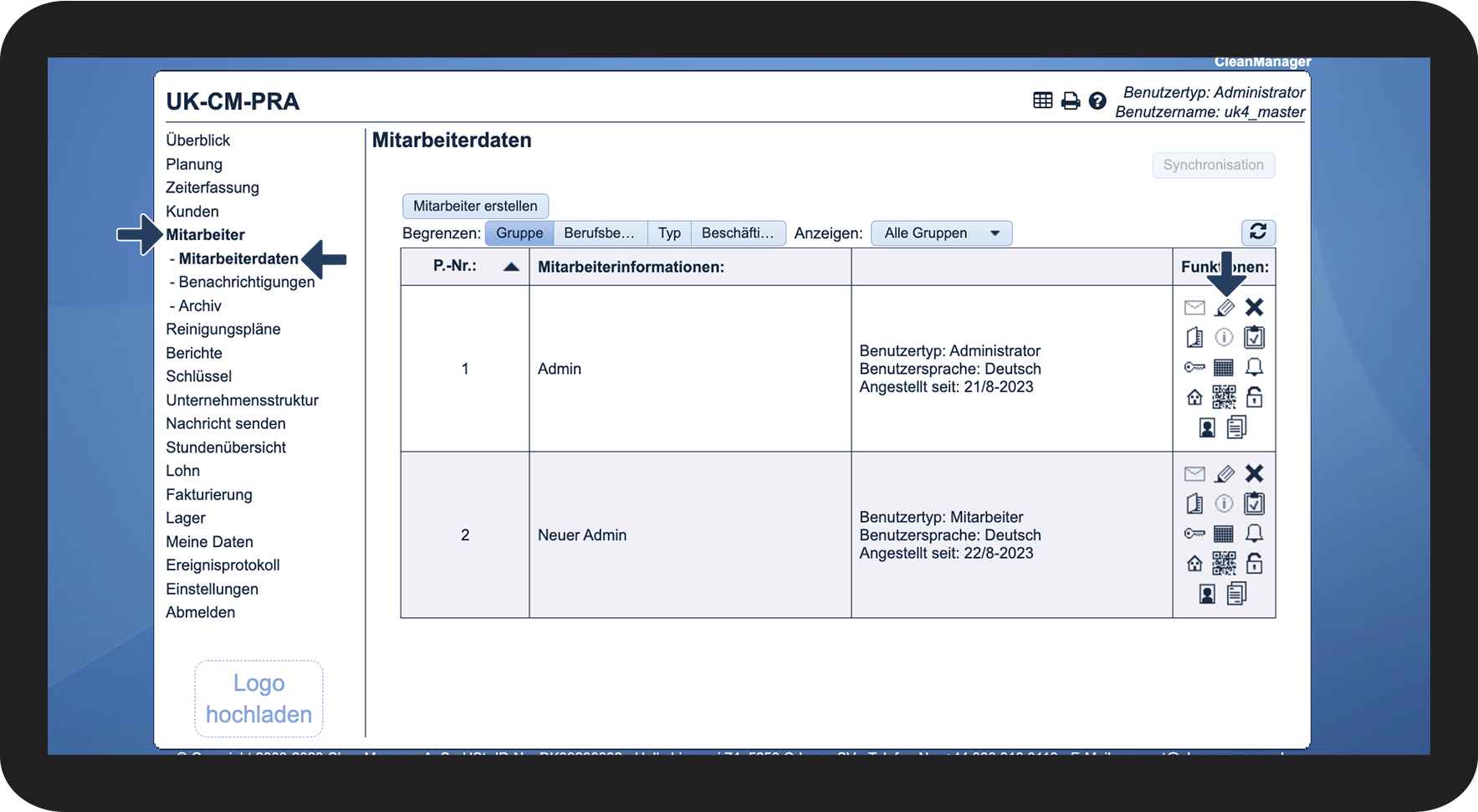Open Lager in the sidebar
1478x812 pixels.
click(x=186, y=518)
